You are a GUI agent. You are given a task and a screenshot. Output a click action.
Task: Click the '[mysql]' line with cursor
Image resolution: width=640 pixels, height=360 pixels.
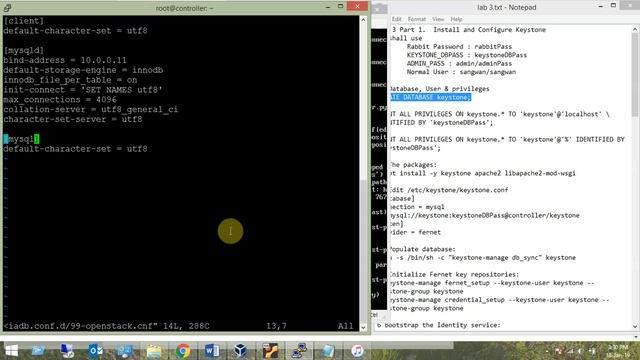tap(21, 139)
